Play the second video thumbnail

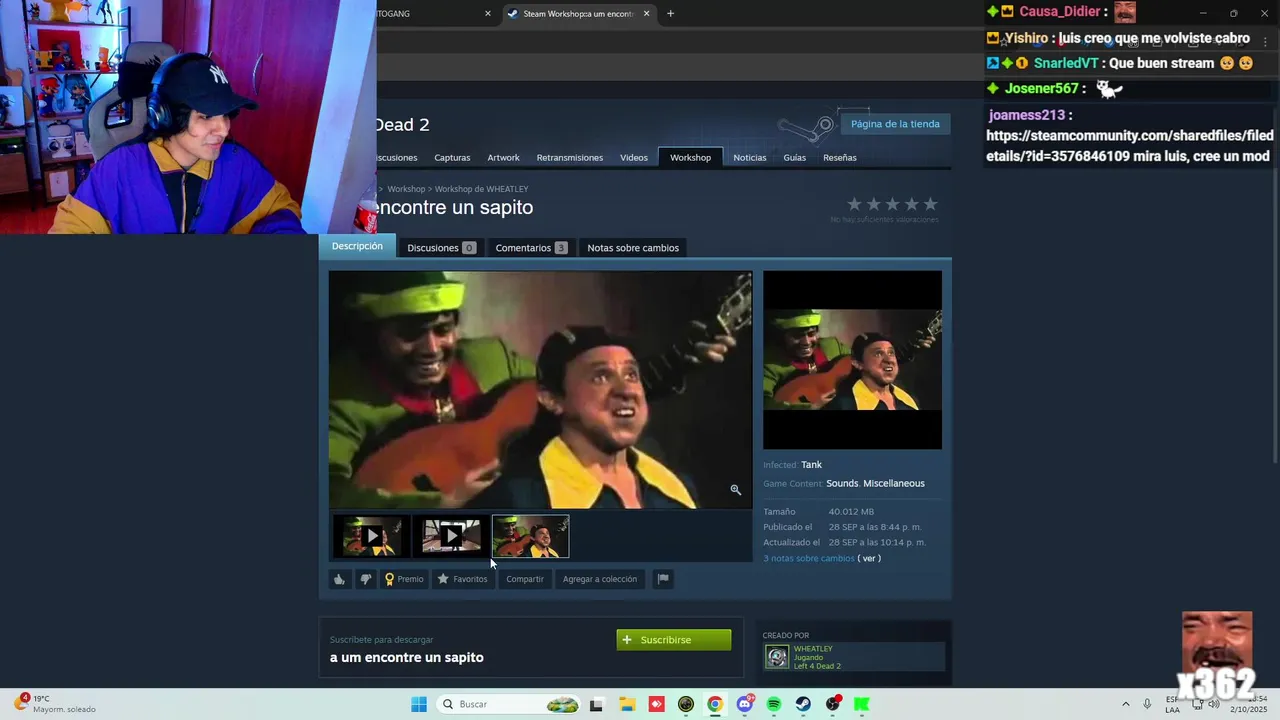(x=451, y=536)
